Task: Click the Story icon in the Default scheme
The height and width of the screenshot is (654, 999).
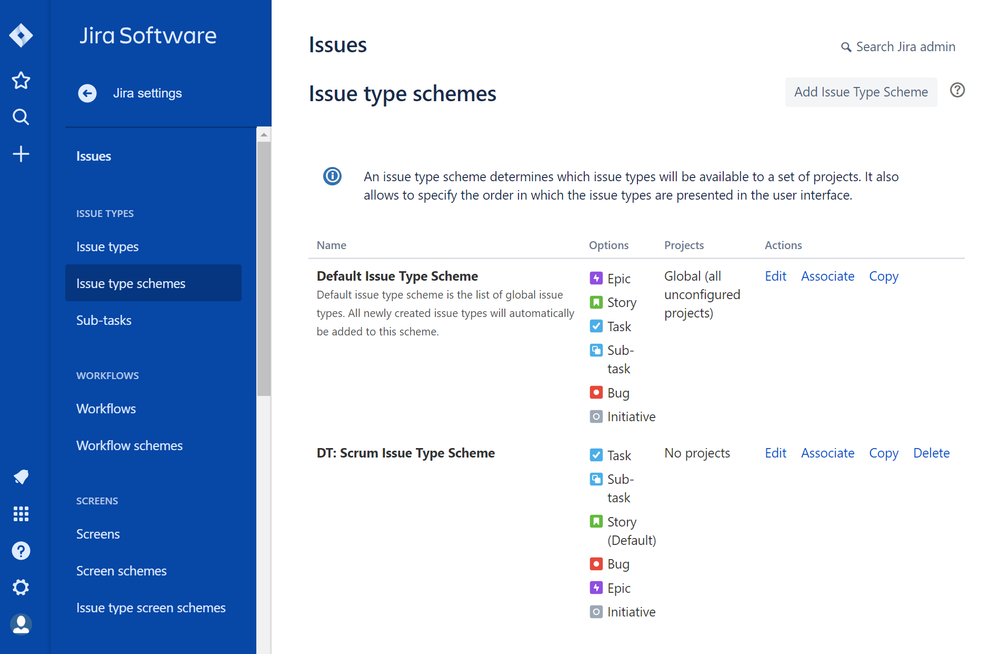Action: click(x=596, y=302)
